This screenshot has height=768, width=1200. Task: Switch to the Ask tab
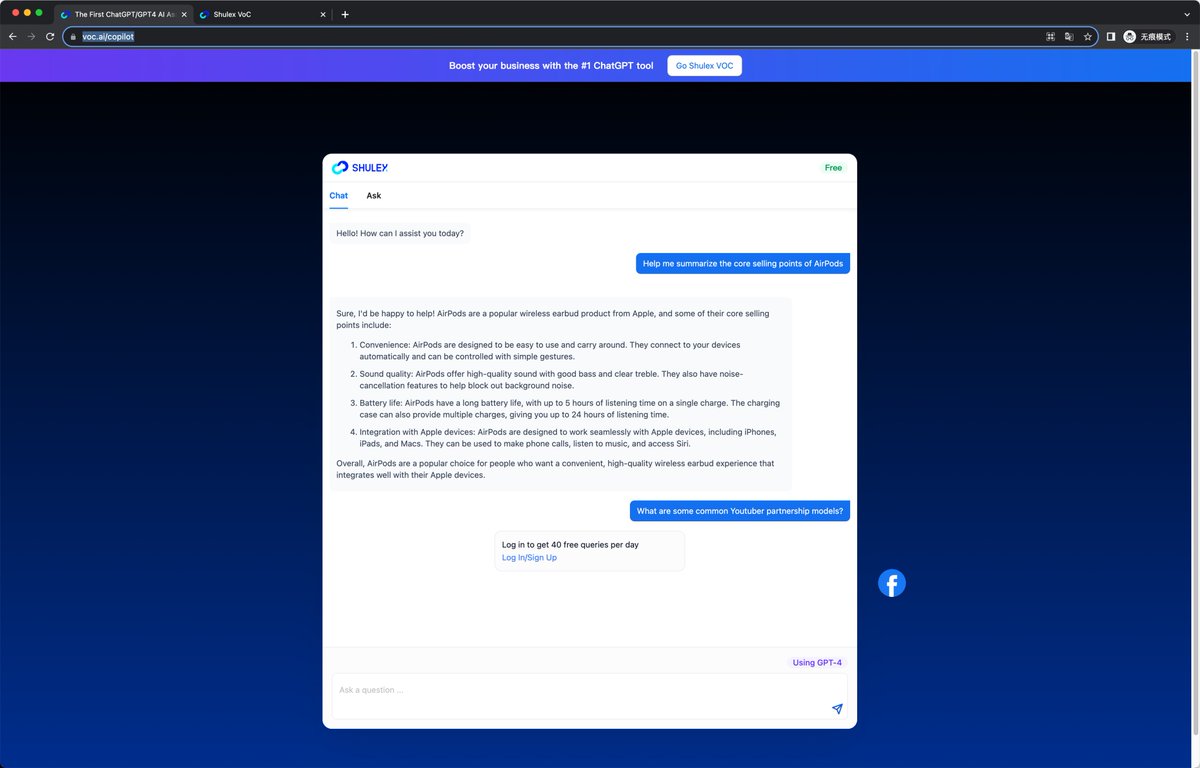(x=373, y=196)
